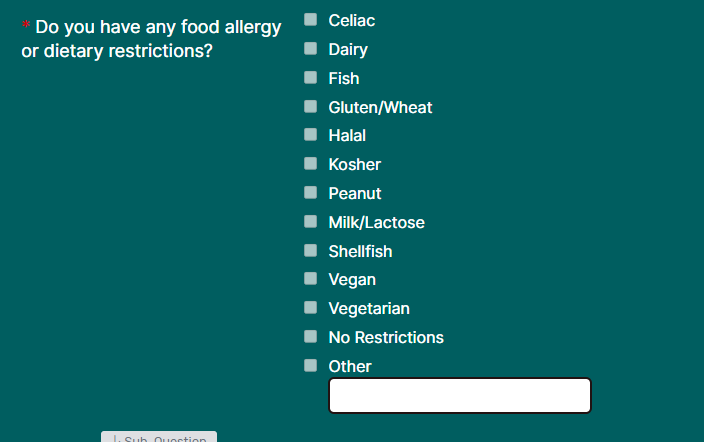Tick the Dairy option
Image resolution: width=704 pixels, height=442 pixels.
coord(311,48)
